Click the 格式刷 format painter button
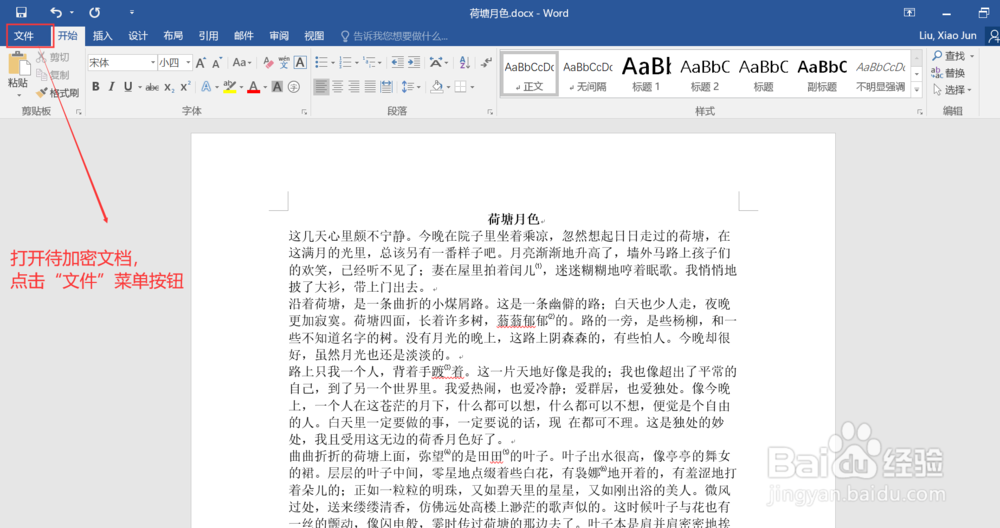The height and width of the screenshot is (528, 1000). pos(57,93)
